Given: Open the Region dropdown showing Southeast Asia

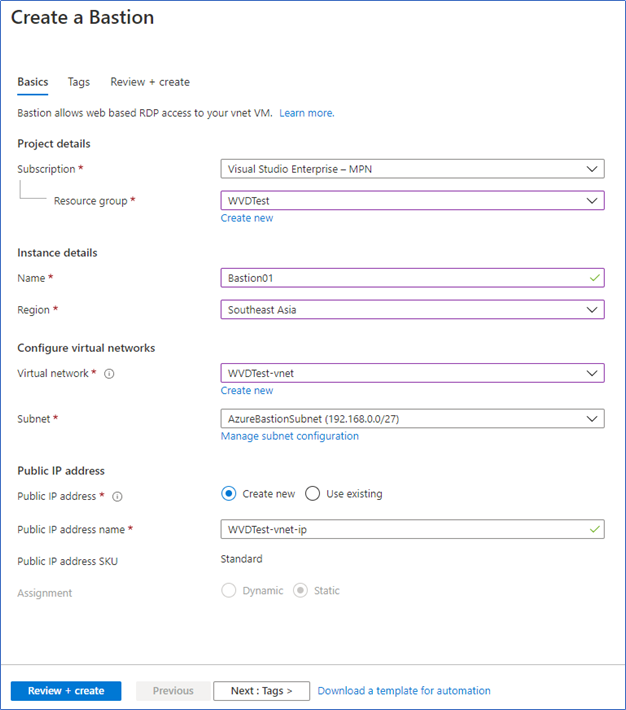Looking at the screenshot, I should click(412, 310).
